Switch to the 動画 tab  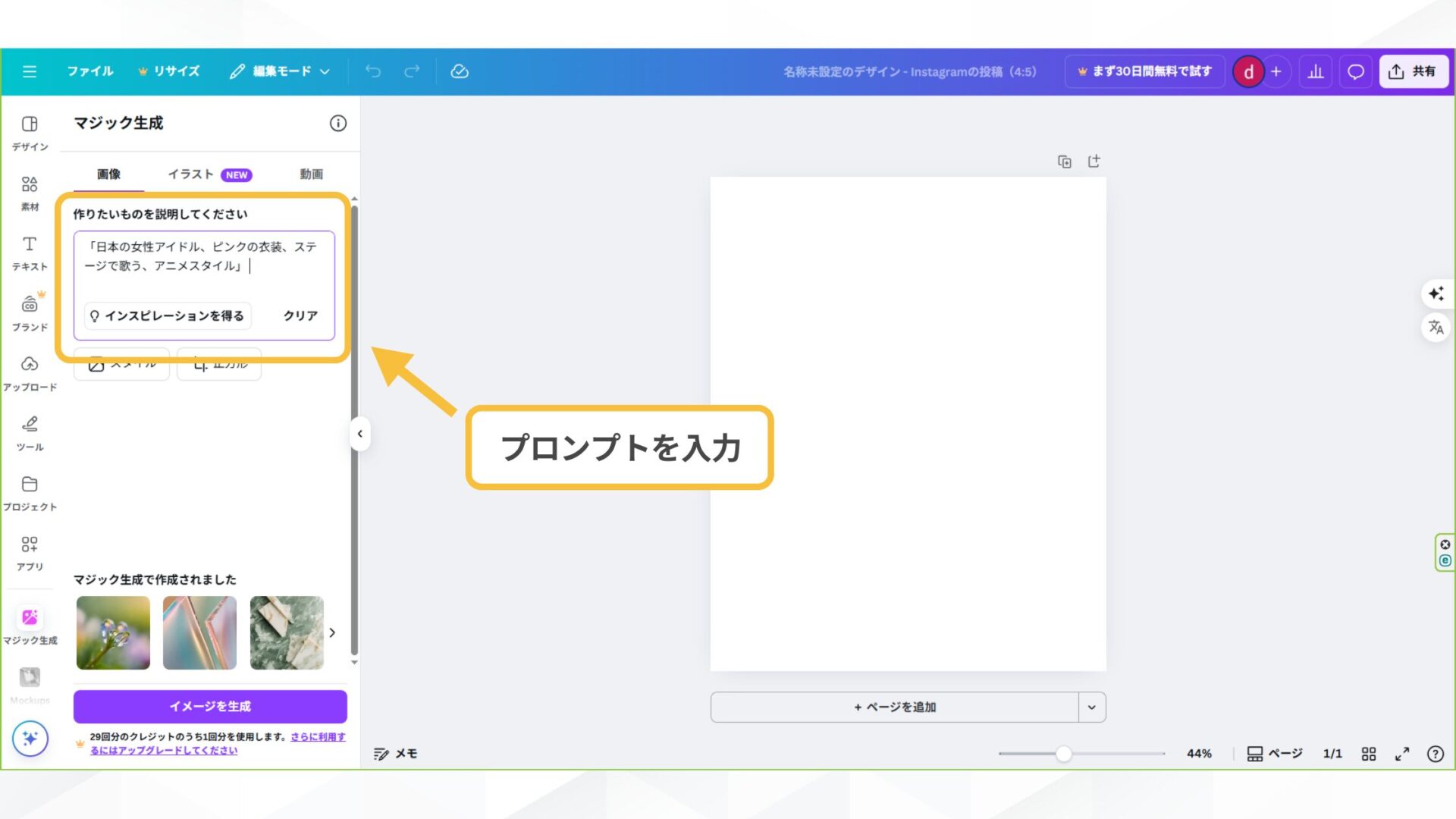(312, 174)
